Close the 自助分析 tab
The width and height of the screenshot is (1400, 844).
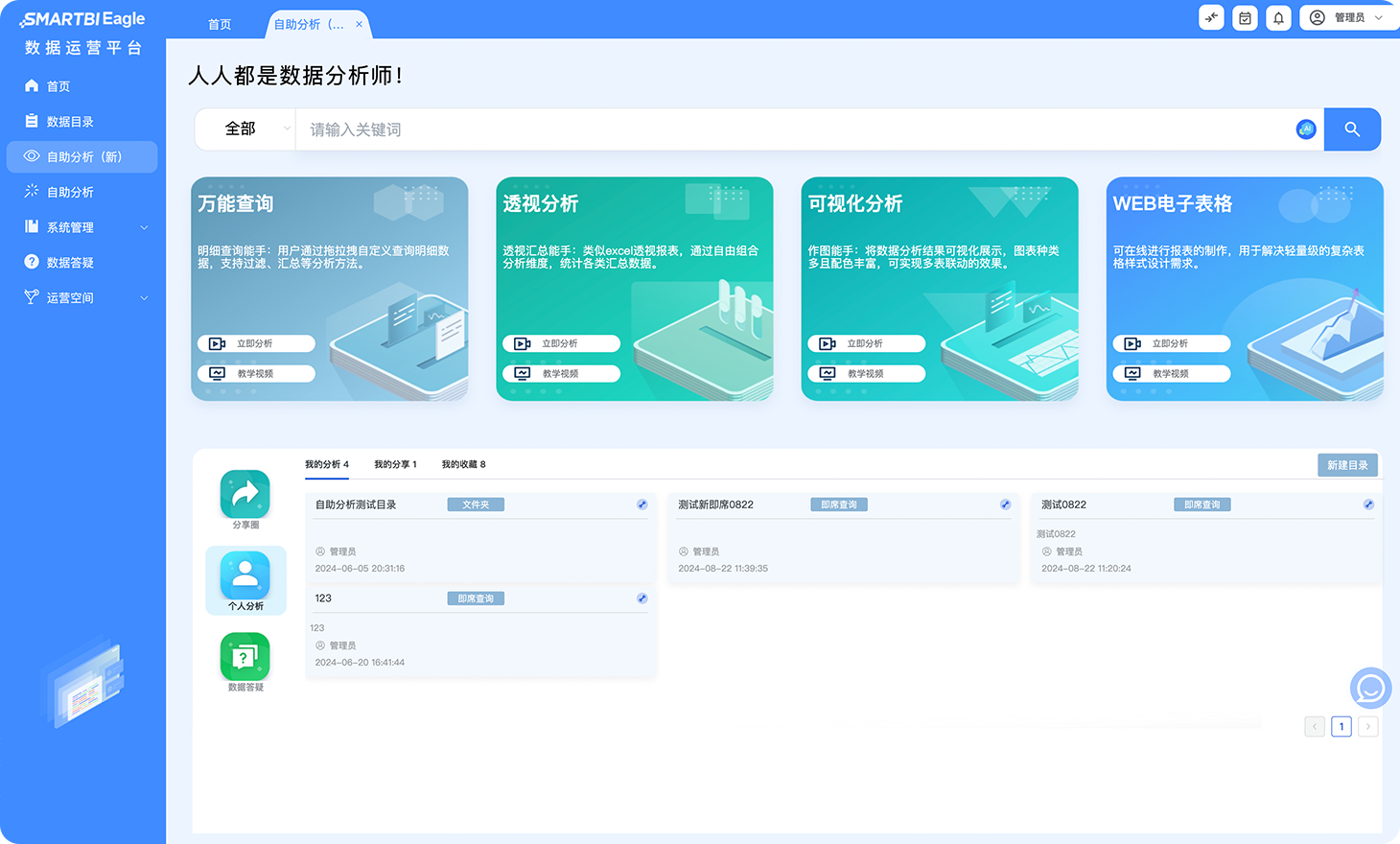point(359,25)
